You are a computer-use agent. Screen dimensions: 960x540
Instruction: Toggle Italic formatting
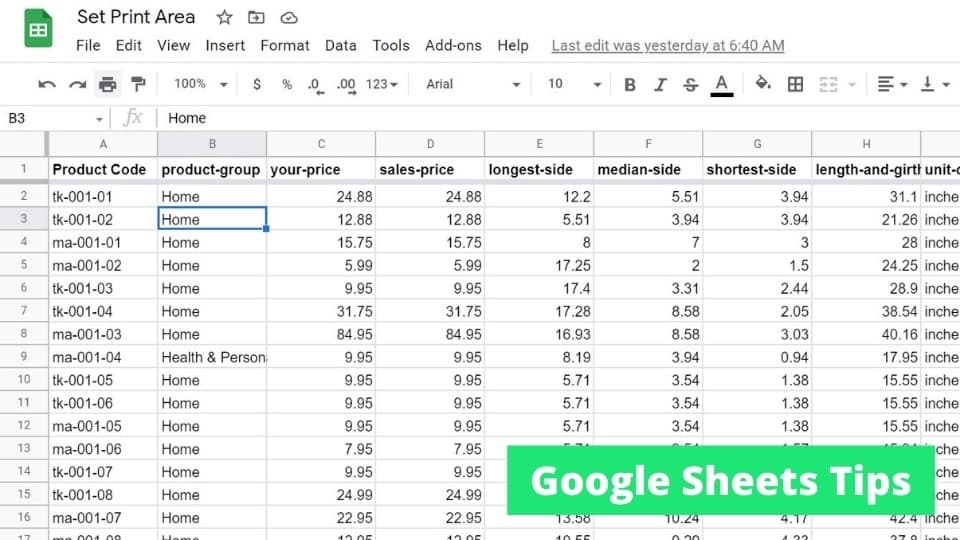tap(660, 84)
